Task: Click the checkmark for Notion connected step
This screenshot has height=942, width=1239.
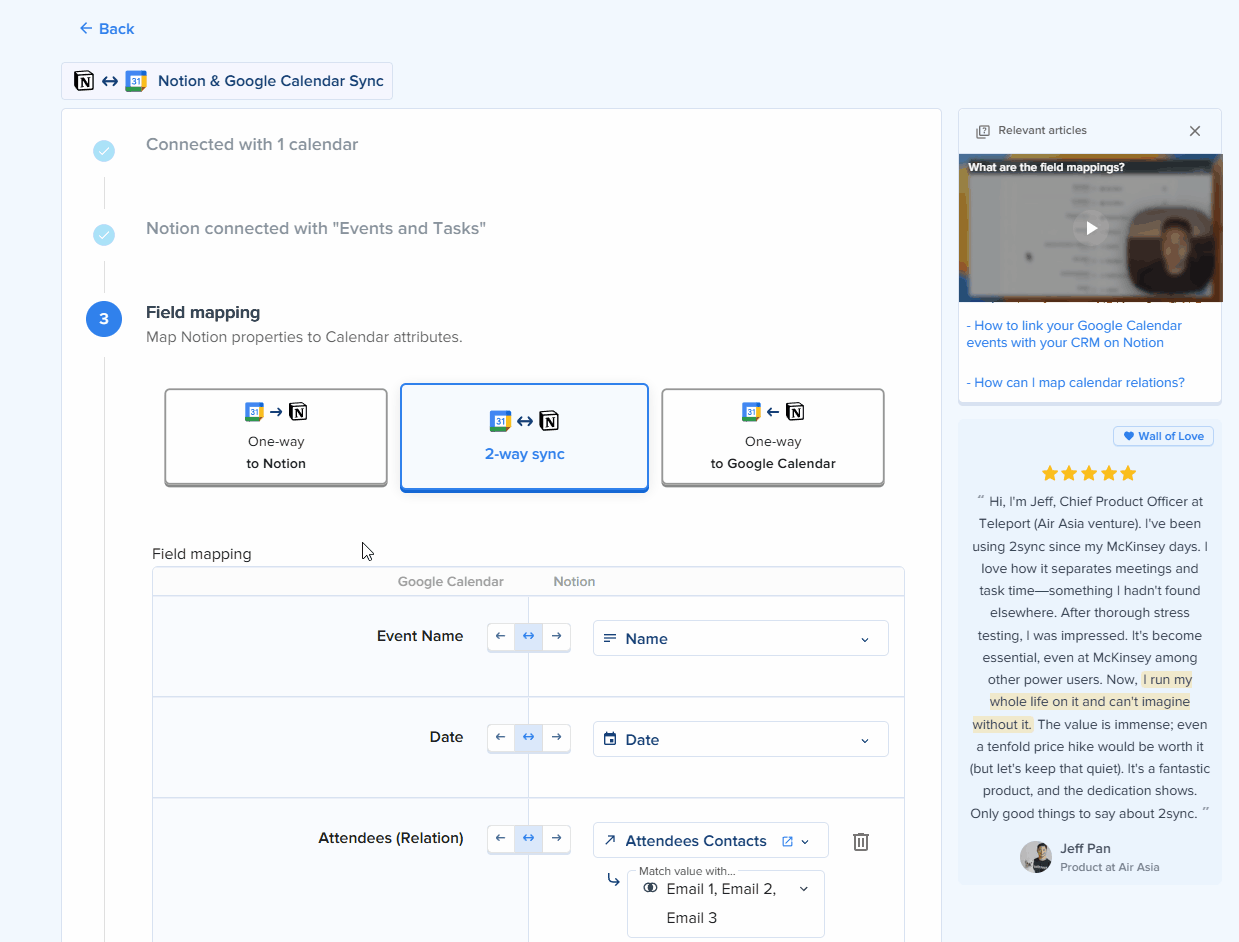Action: coord(104,235)
